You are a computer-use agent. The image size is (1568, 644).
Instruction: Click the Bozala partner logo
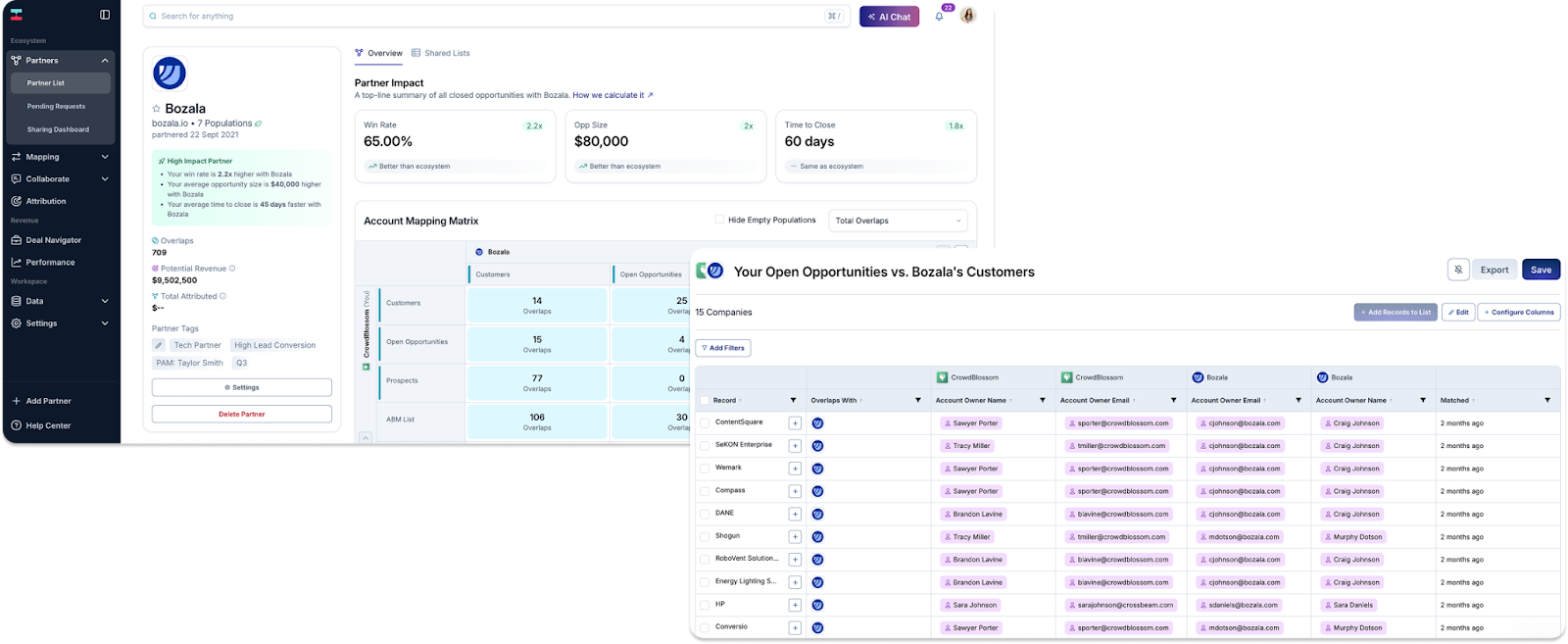170,74
